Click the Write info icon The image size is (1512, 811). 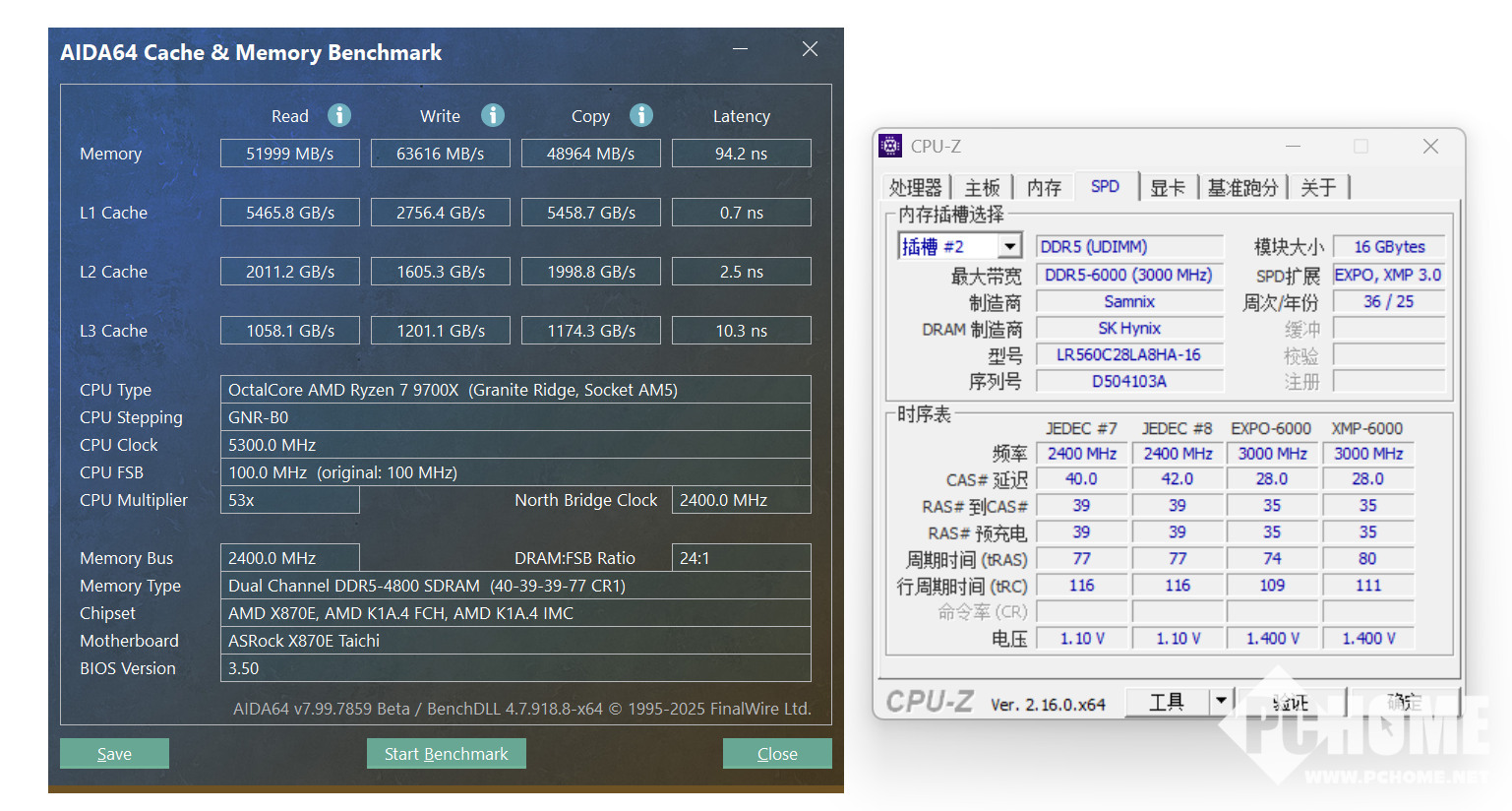click(x=493, y=115)
